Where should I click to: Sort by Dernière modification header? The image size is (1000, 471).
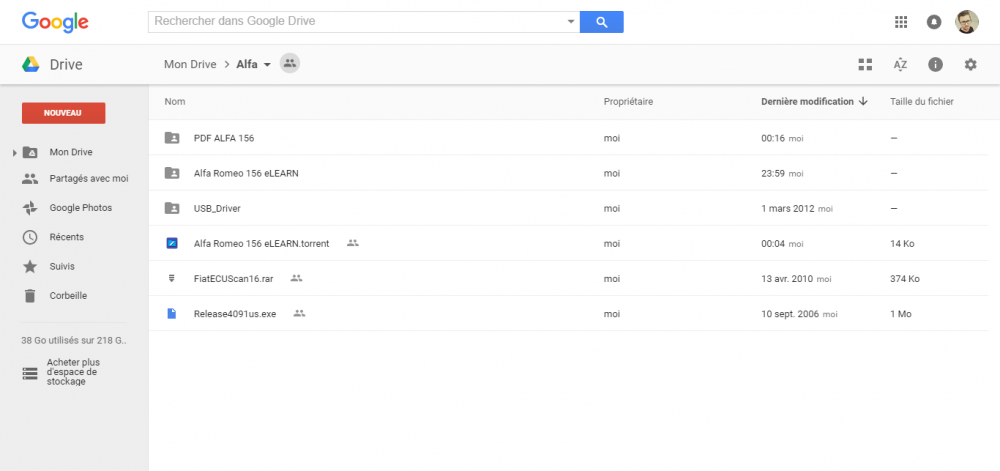pos(807,102)
